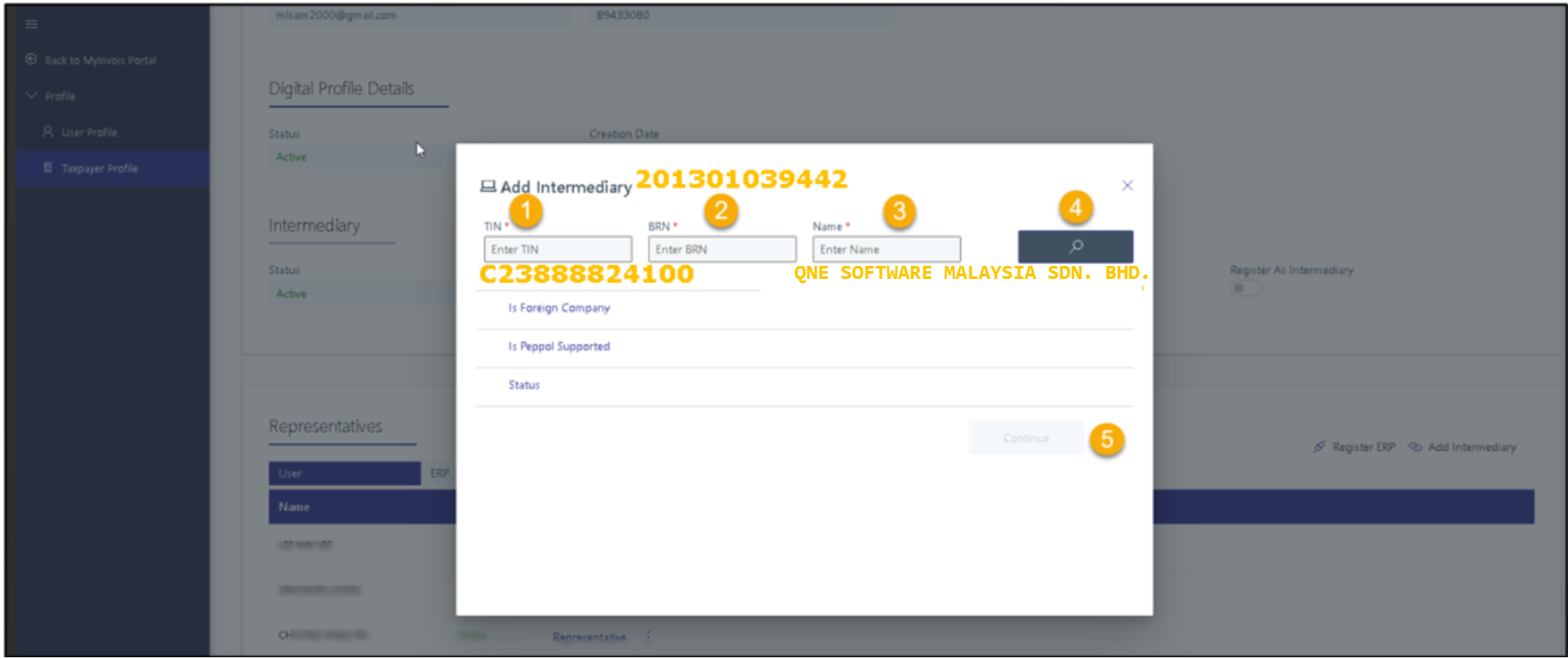Open the three-dot menu in the Representative row
Screen dimensions: 1568x659
(648, 635)
